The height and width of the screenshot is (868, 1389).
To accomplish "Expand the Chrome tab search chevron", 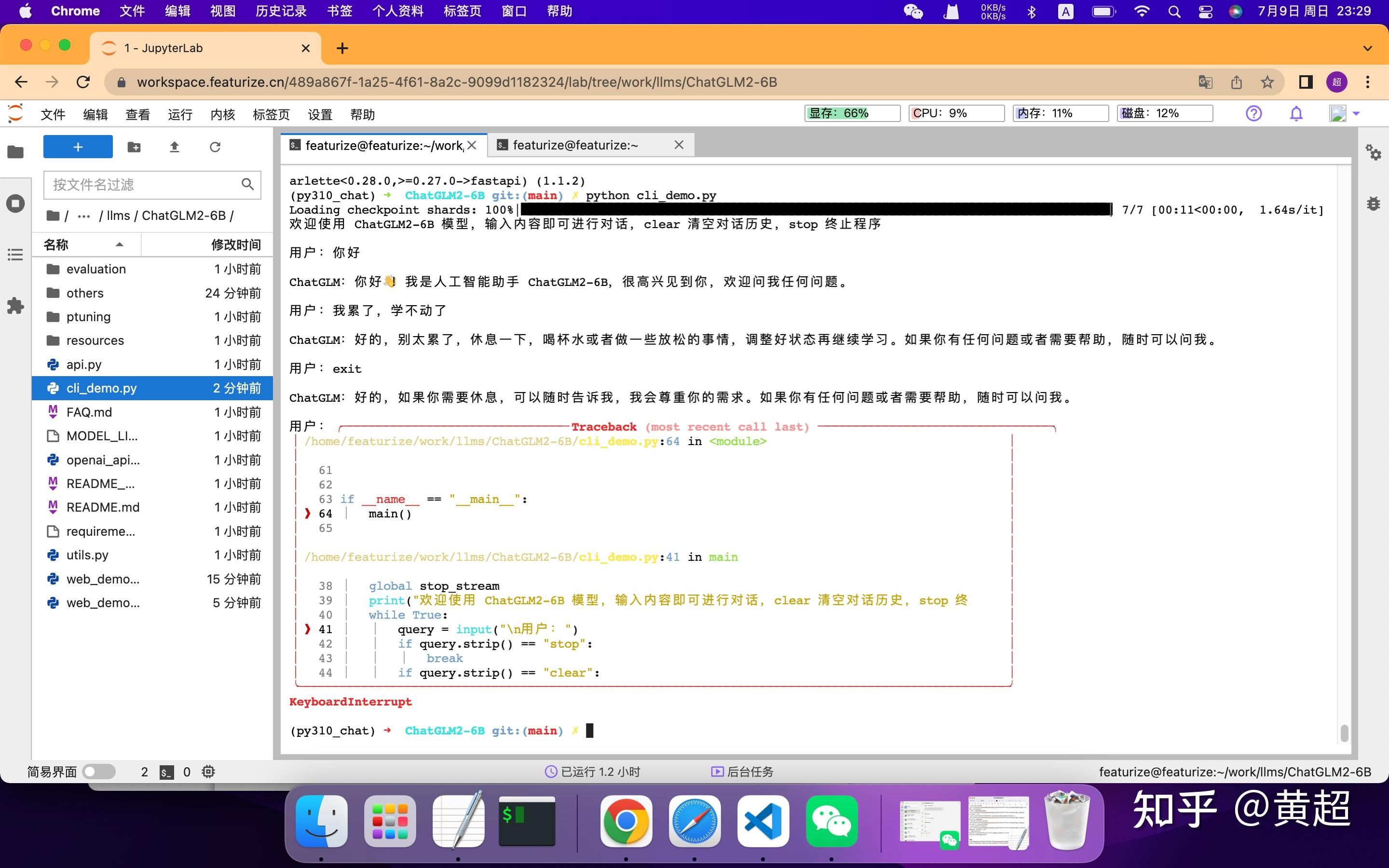I will pos(1368,48).
